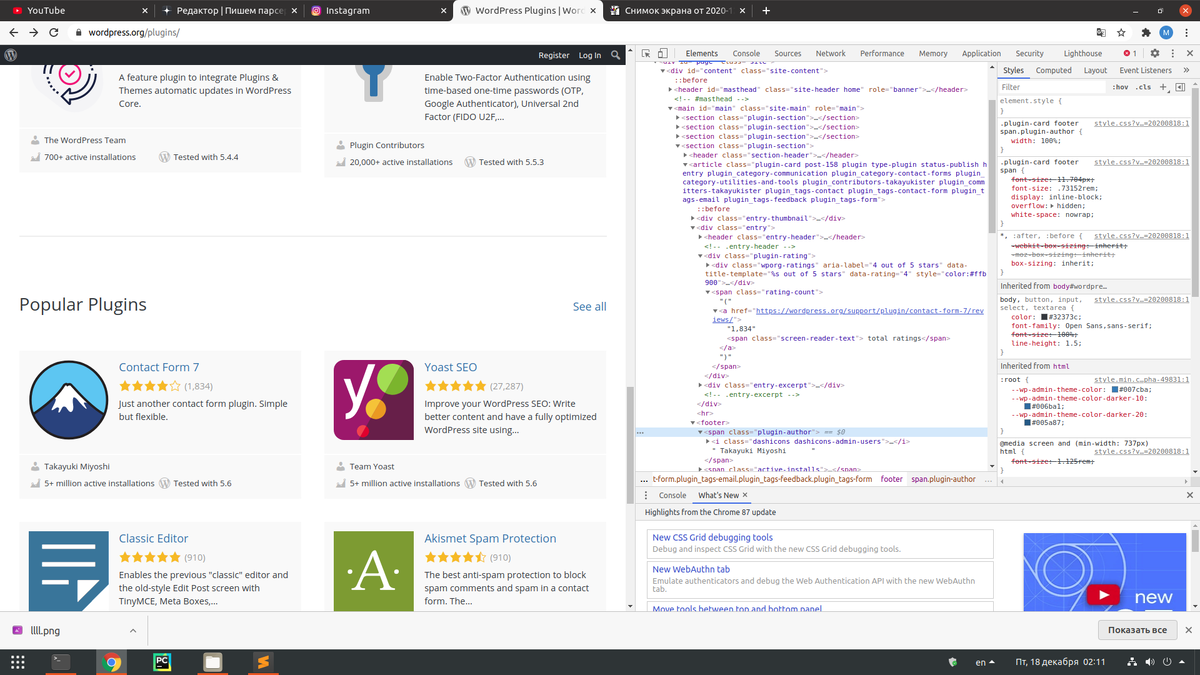Click the 'Показать все' downloads button
Viewport: 1200px width, 675px height.
pos(1137,630)
